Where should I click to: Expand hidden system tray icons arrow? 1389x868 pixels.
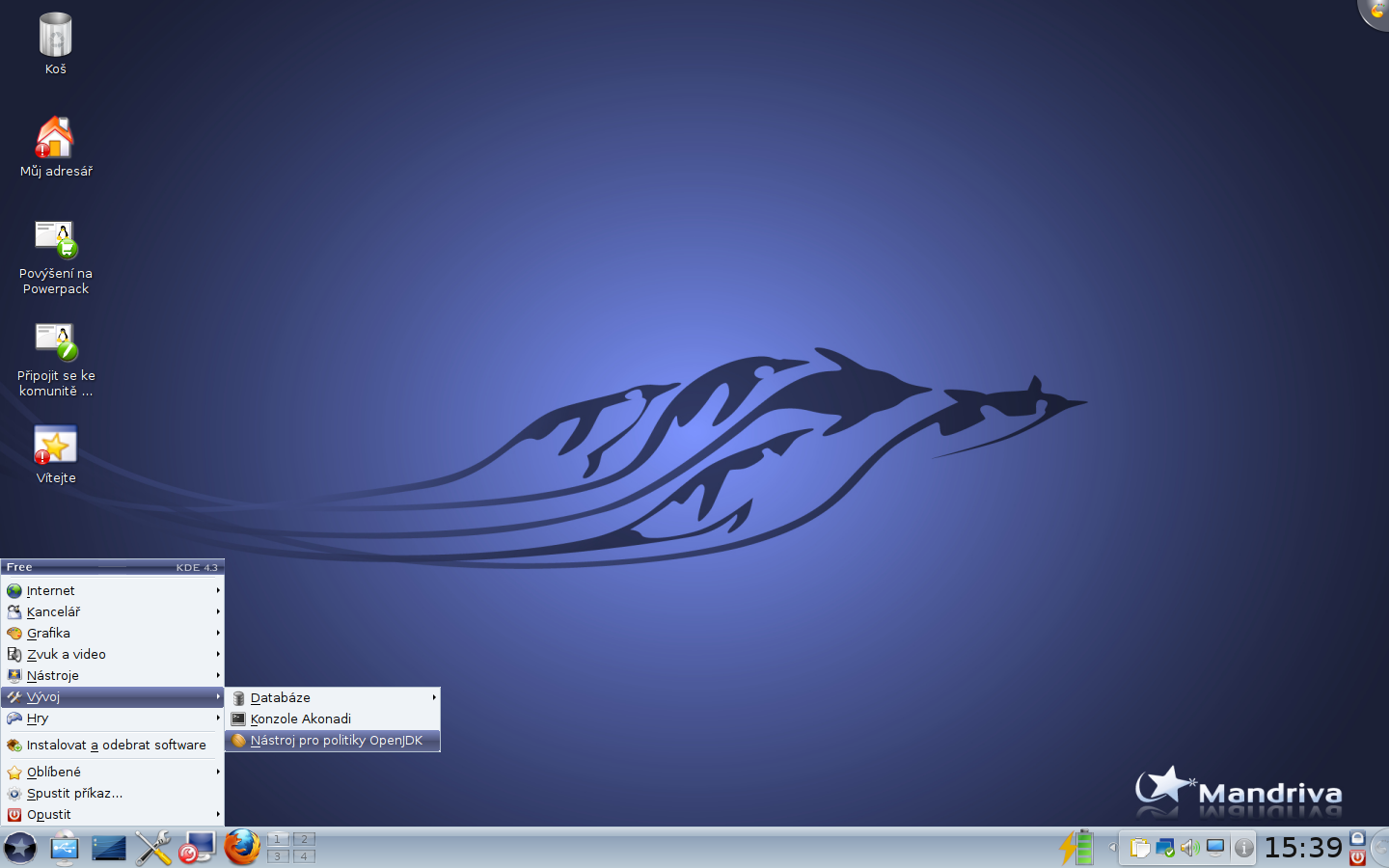tap(1112, 848)
